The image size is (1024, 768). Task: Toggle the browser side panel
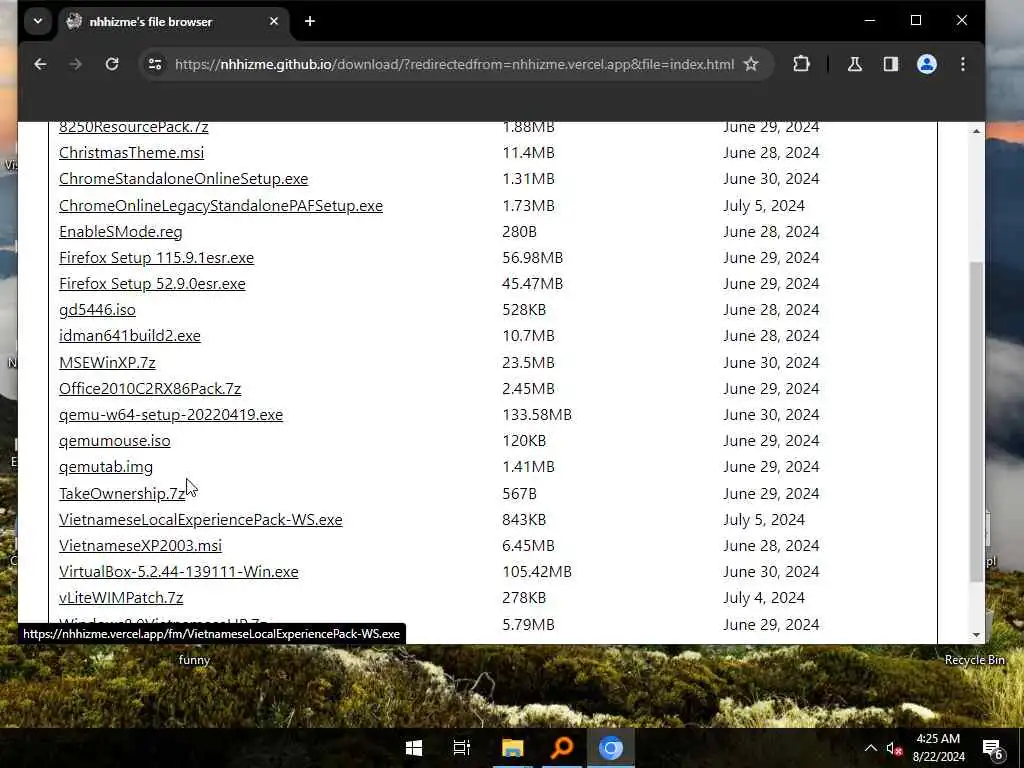pos(890,64)
